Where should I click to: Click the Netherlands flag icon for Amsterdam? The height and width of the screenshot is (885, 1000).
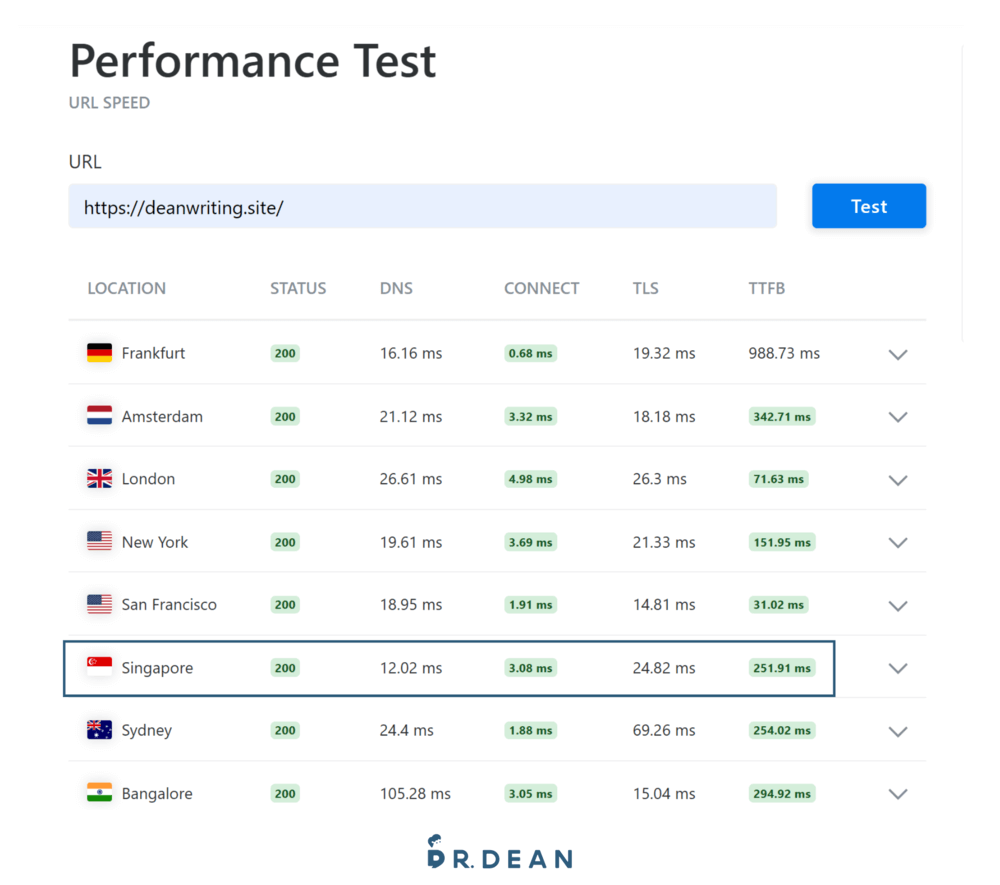click(99, 416)
